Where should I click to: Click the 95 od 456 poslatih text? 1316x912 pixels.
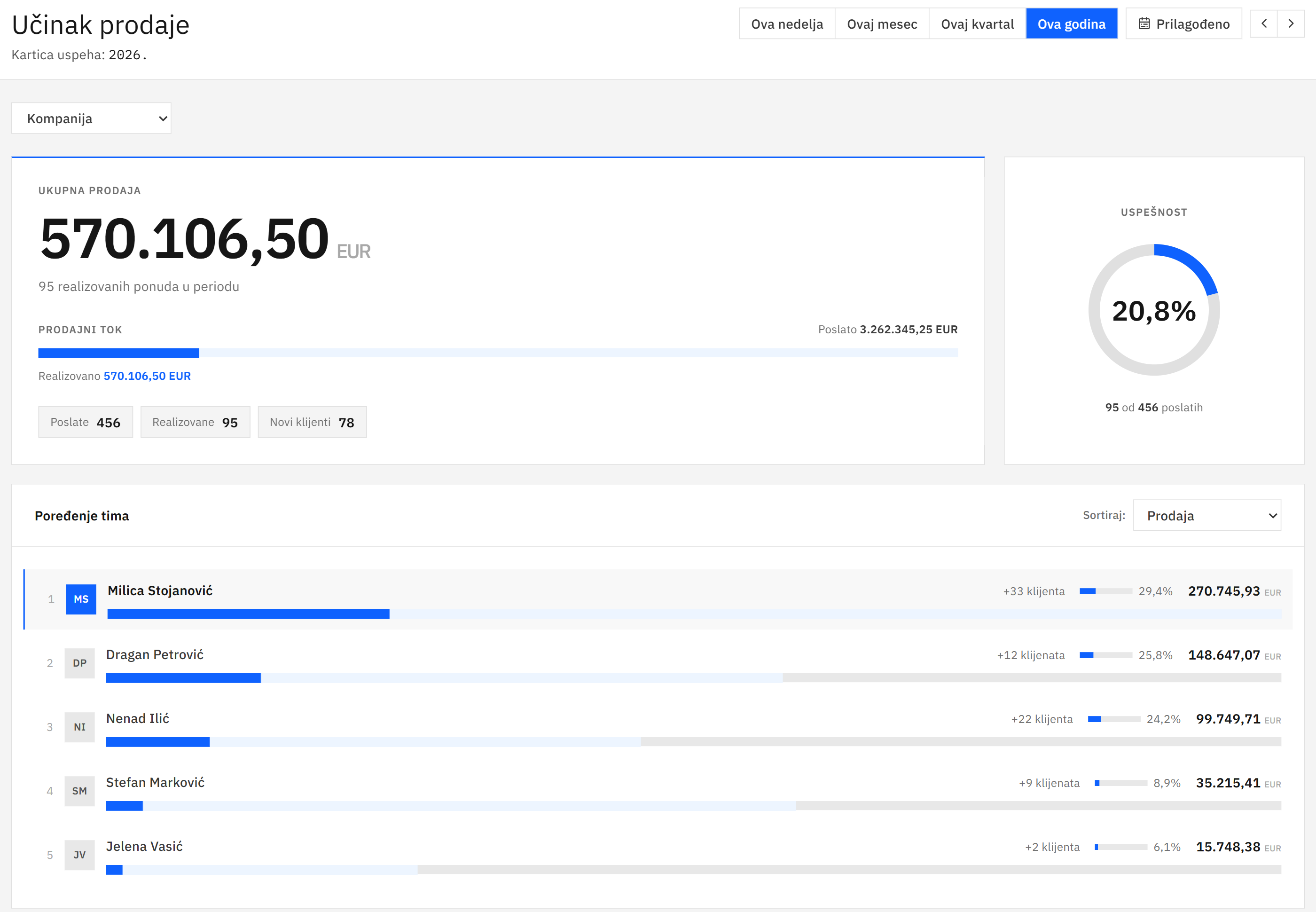tap(1154, 408)
